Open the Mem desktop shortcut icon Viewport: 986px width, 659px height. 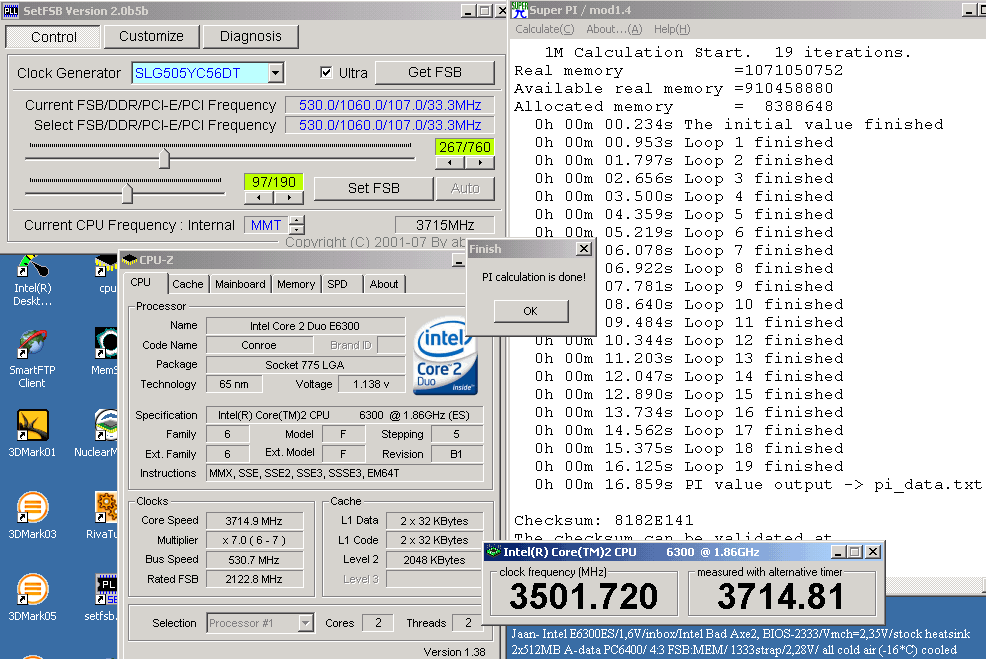[104, 352]
